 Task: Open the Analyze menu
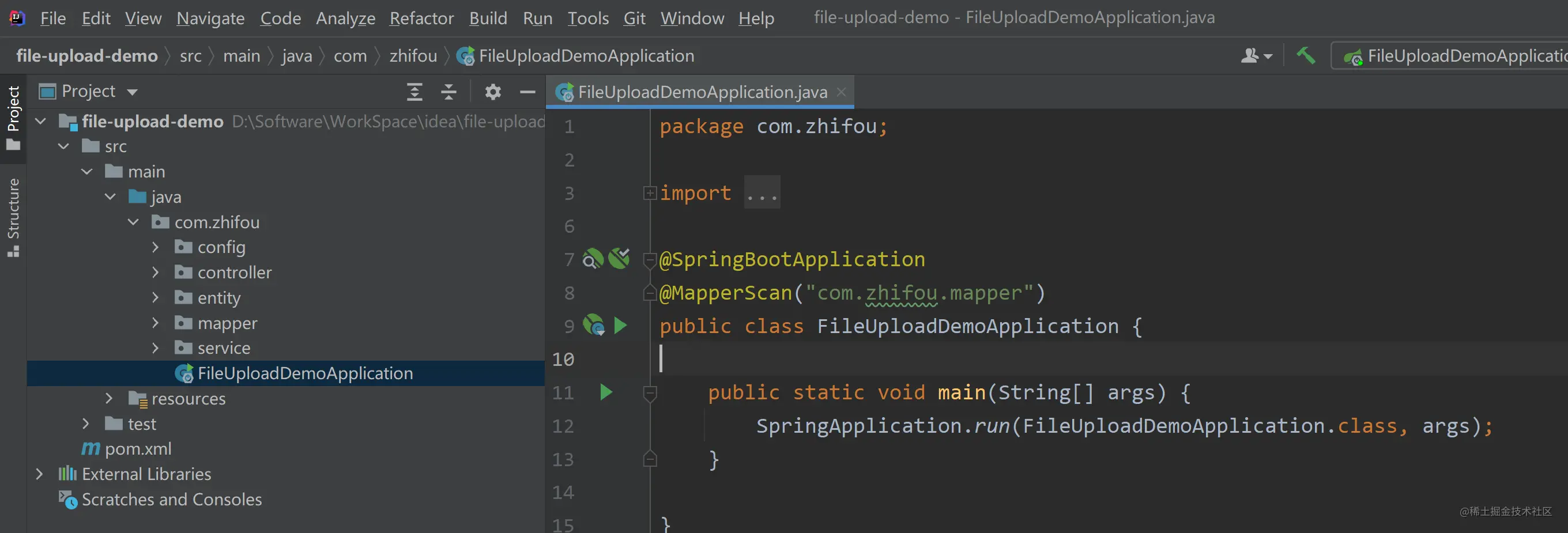coord(345,18)
